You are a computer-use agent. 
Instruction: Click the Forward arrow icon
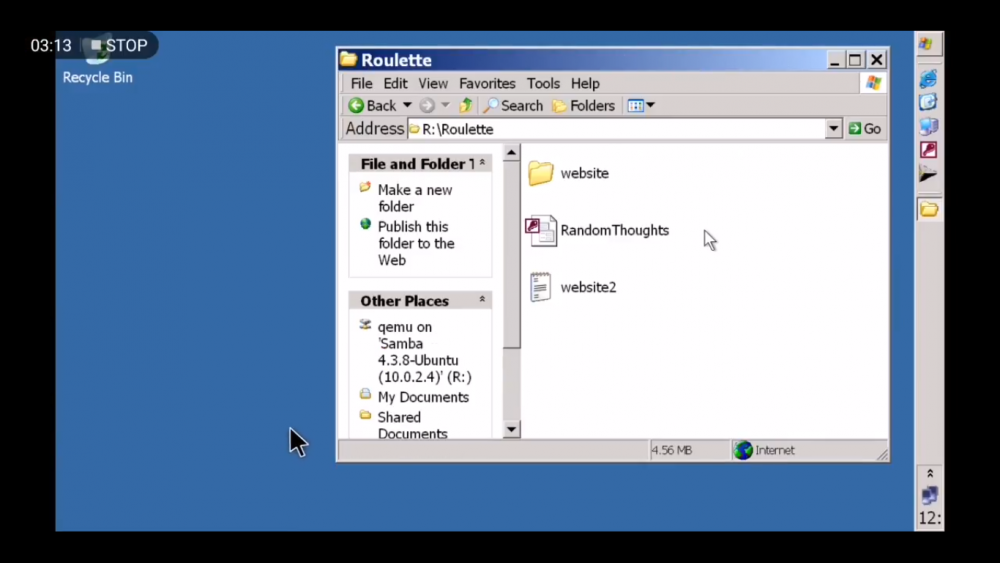(x=427, y=105)
